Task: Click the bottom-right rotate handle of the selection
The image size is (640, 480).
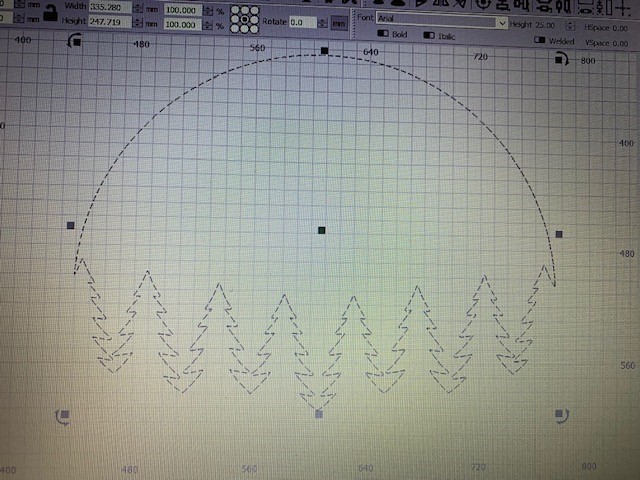Action: [x=562, y=416]
